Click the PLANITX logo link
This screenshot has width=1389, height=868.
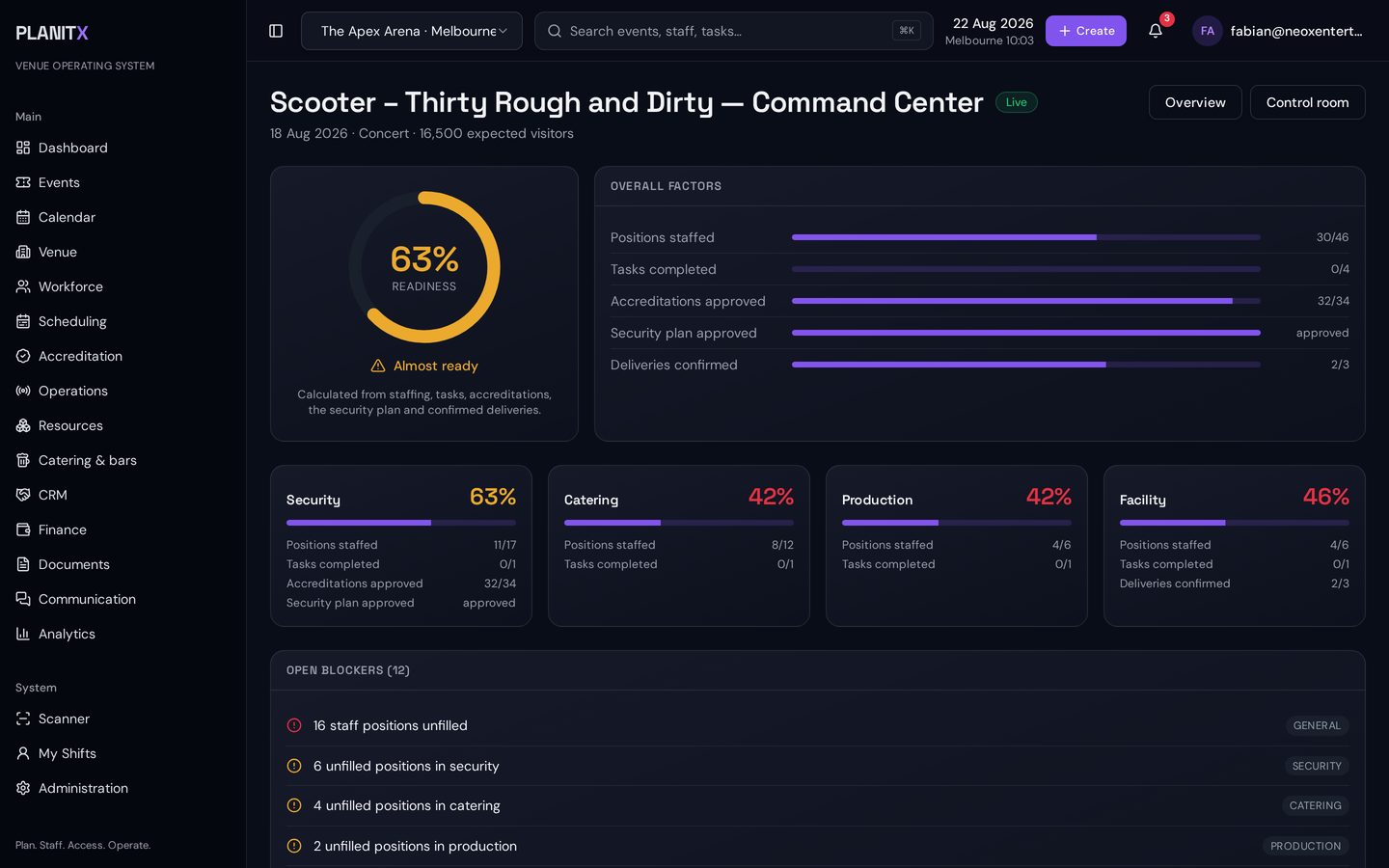tap(52, 33)
